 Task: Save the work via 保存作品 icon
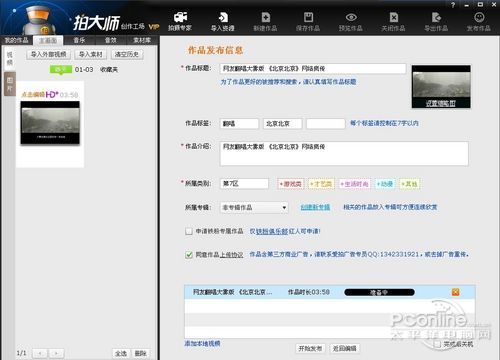[x=308, y=21]
